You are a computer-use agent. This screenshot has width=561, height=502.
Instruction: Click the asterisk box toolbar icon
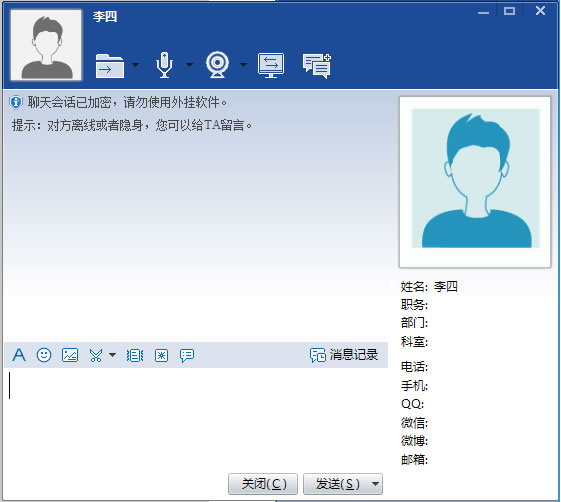pyautogui.click(x=161, y=355)
